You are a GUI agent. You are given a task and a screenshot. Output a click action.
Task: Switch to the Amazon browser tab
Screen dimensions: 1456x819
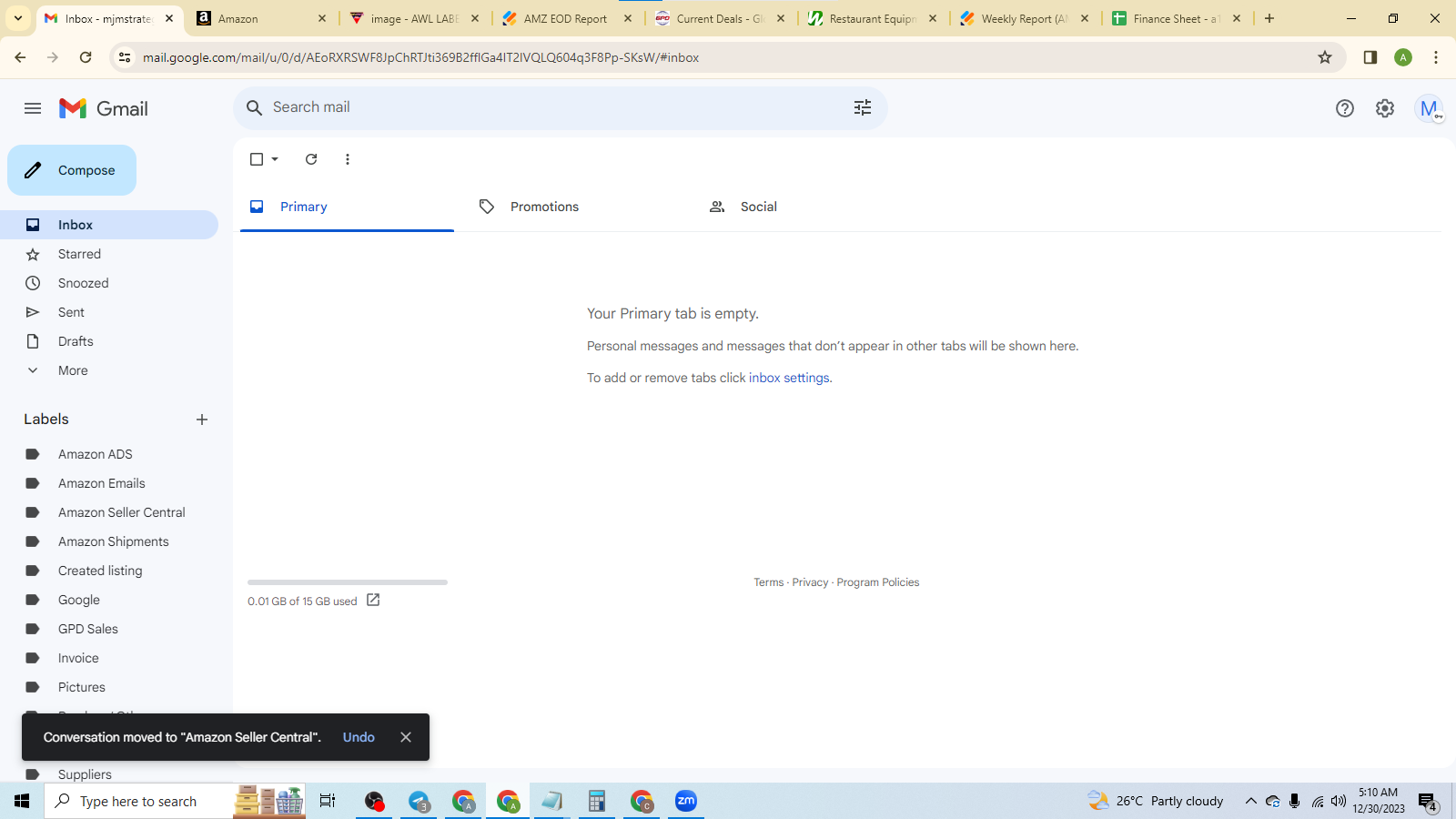coord(262,18)
